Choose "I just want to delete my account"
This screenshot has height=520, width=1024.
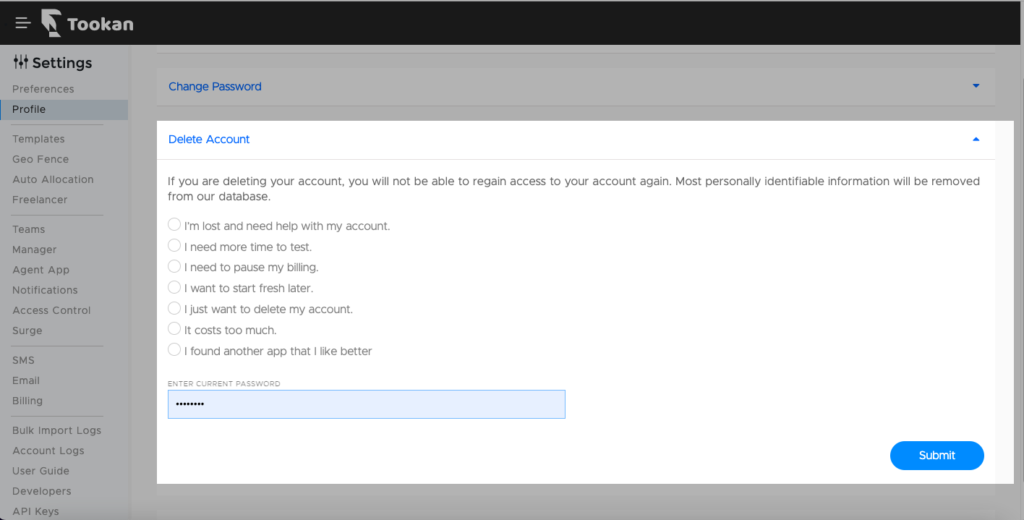(174, 308)
